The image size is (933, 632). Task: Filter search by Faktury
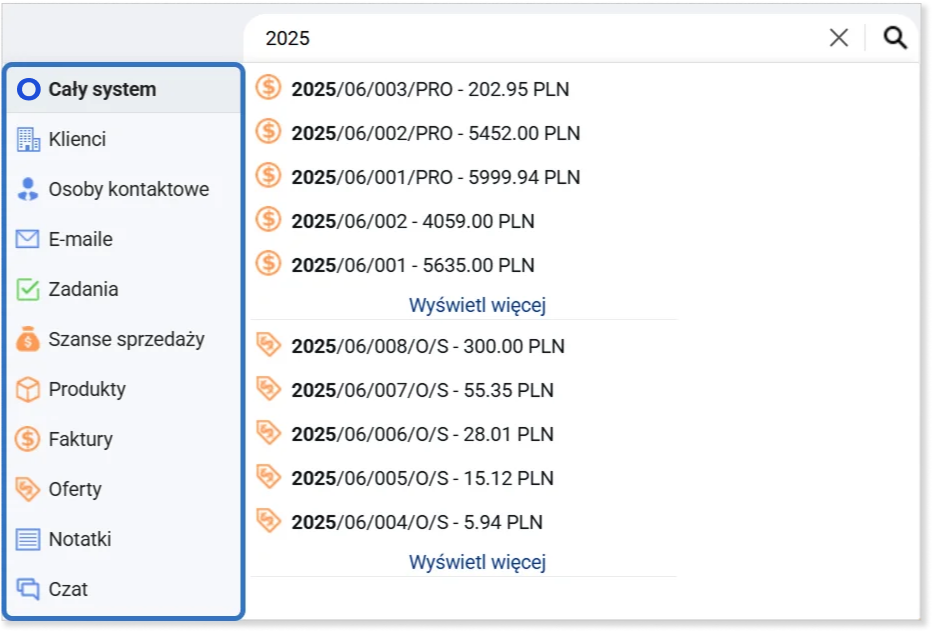[80, 439]
